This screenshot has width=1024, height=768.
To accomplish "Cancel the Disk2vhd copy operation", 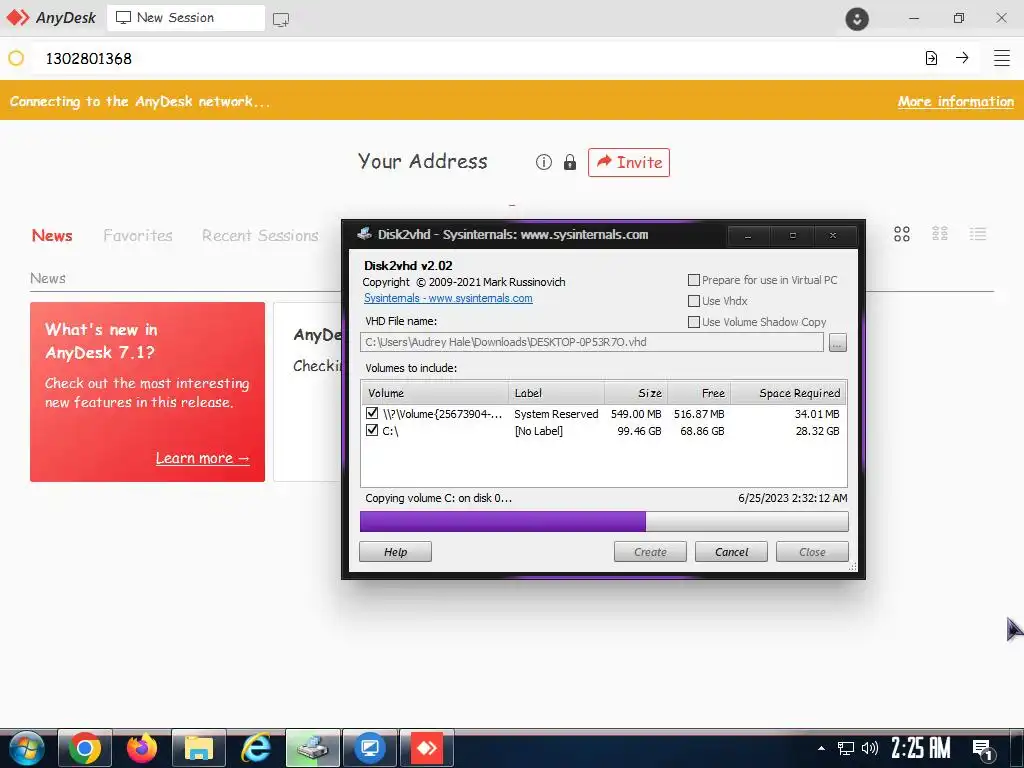I will (x=731, y=552).
